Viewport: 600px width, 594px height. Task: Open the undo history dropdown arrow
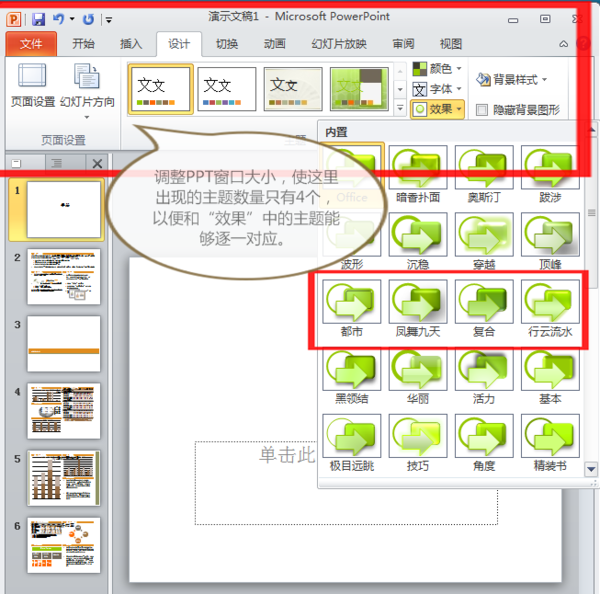pyautogui.click(x=72, y=19)
